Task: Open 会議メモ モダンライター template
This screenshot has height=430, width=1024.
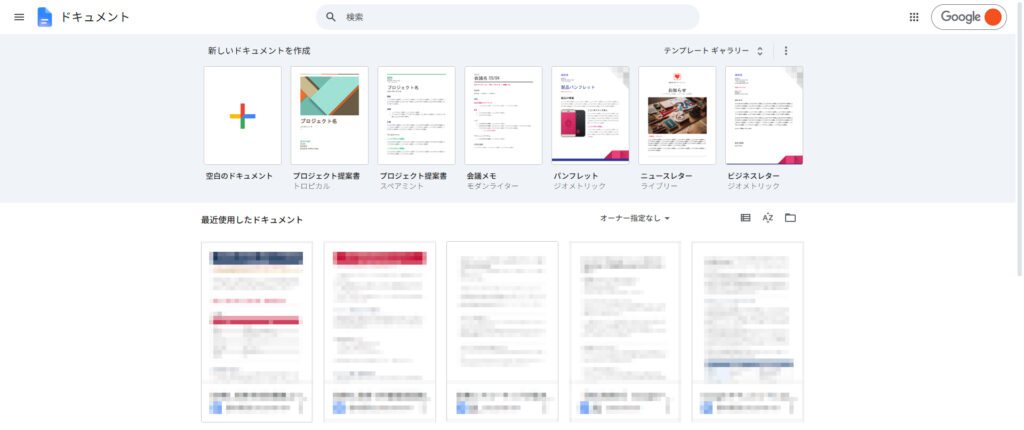Action: [x=503, y=116]
